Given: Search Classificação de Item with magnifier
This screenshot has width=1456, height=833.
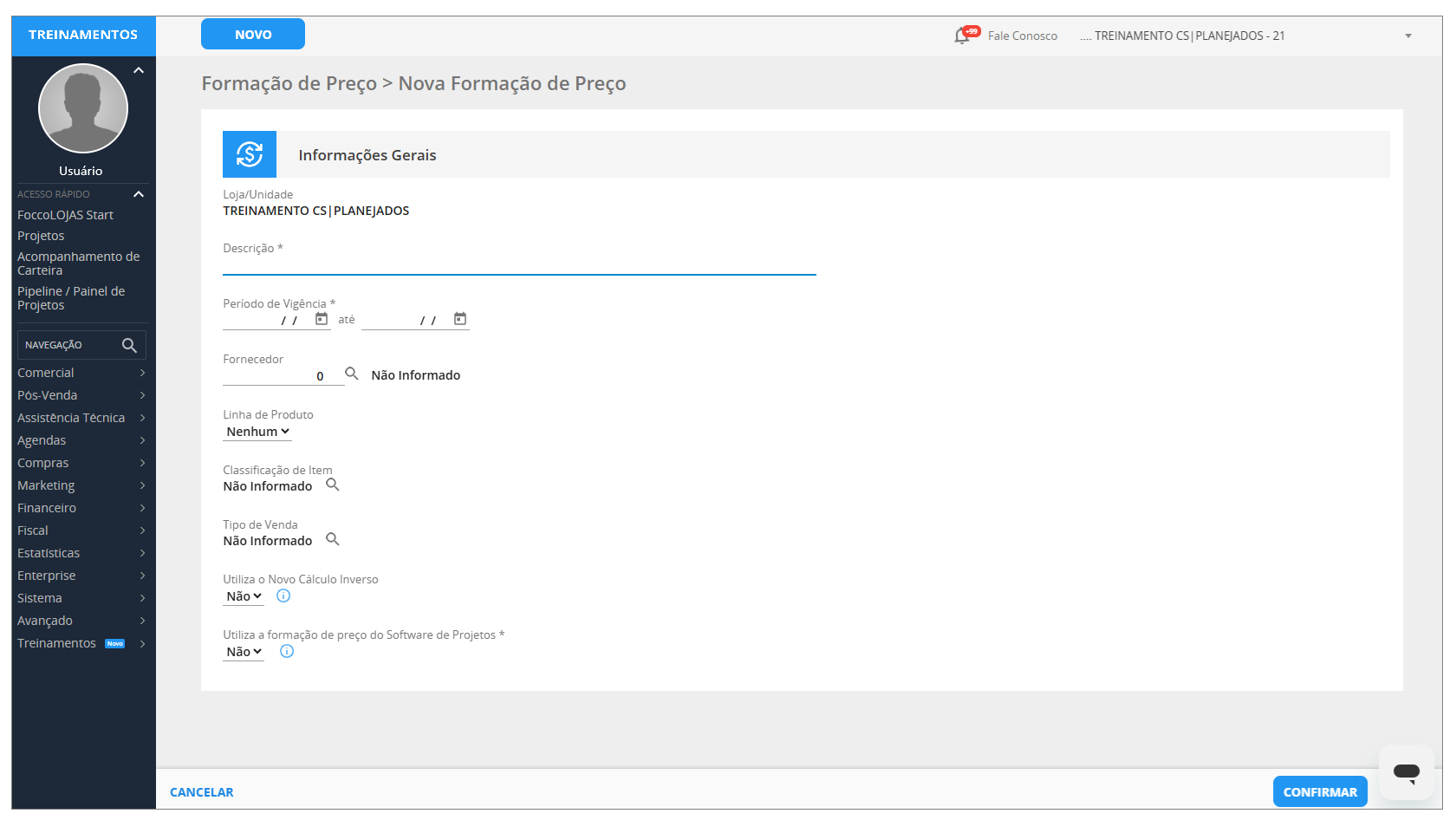Looking at the screenshot, I should [x=333, y=485].
